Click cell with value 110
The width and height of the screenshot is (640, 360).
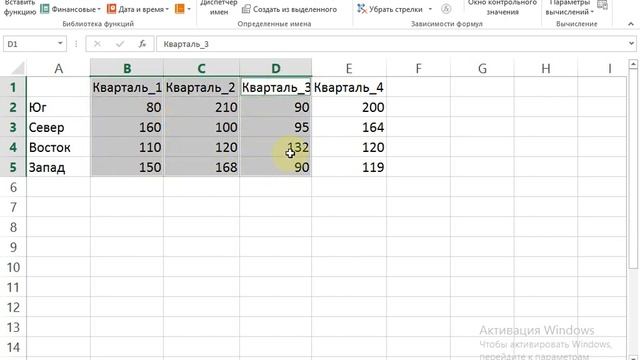click(127, 147)
